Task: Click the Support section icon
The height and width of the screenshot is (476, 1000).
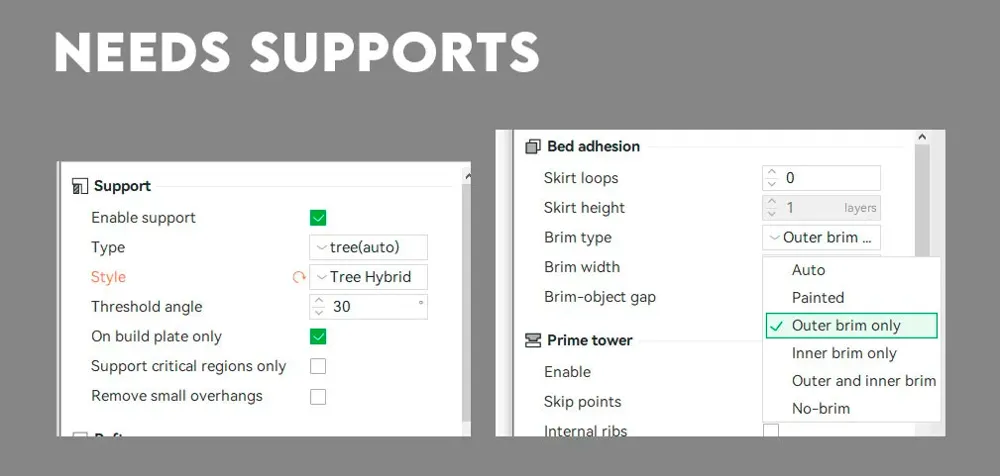Action: [x=80, y=186]
